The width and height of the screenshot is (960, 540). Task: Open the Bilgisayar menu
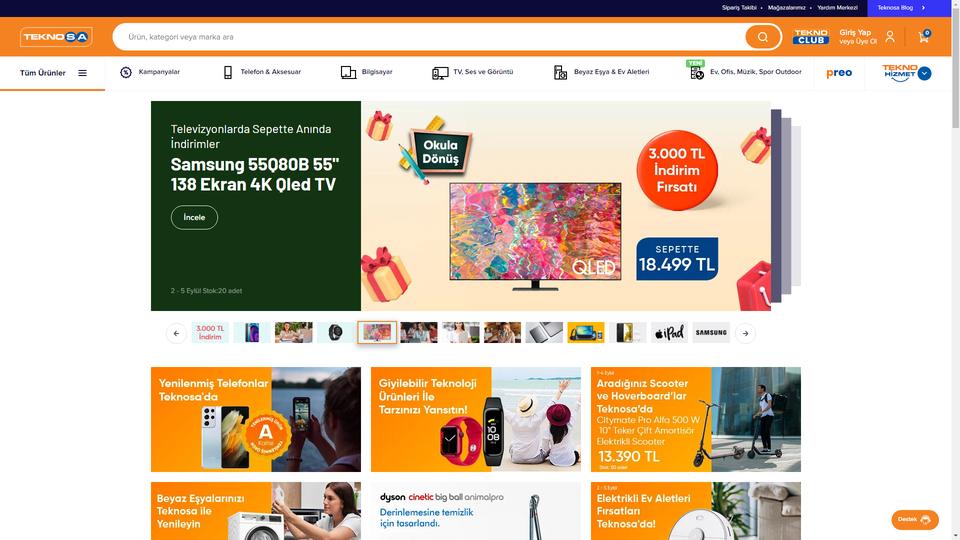(366, 72)
